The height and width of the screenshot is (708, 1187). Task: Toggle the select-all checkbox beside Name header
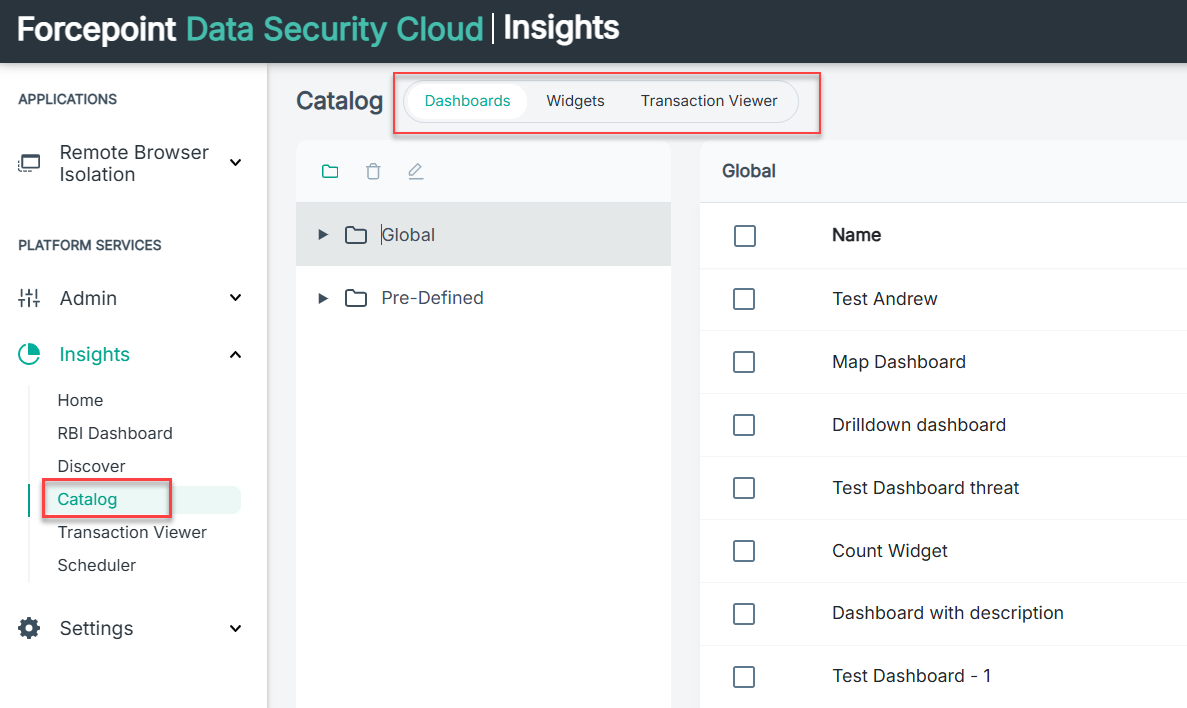pyautogui.click(x=745, y=235)
